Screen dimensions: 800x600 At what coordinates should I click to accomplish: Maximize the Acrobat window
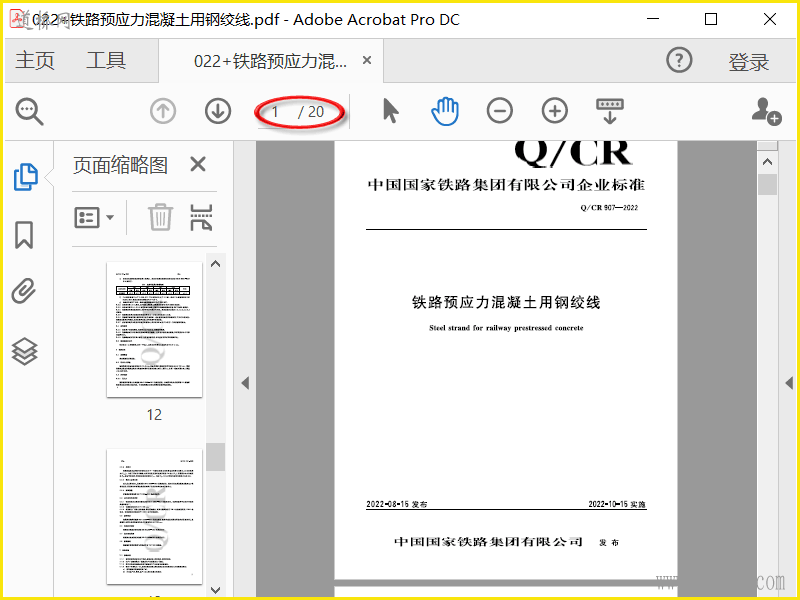(x=711, y=19)
